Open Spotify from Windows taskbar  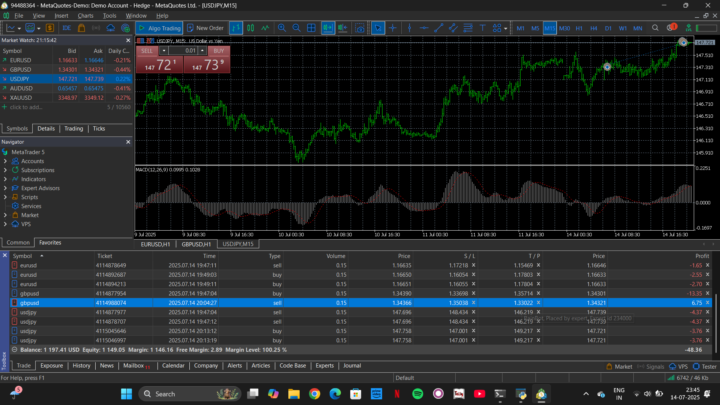click(x=417, y=394)
